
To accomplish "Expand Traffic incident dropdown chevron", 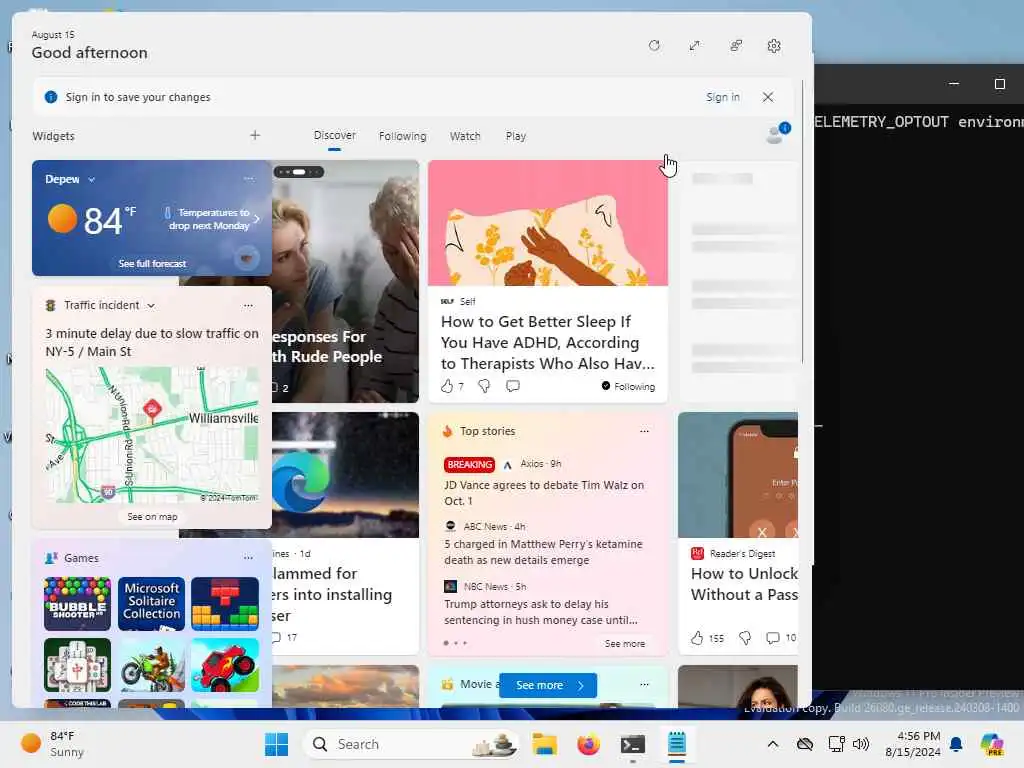I will pyautogui.click(x=152, y=306).
